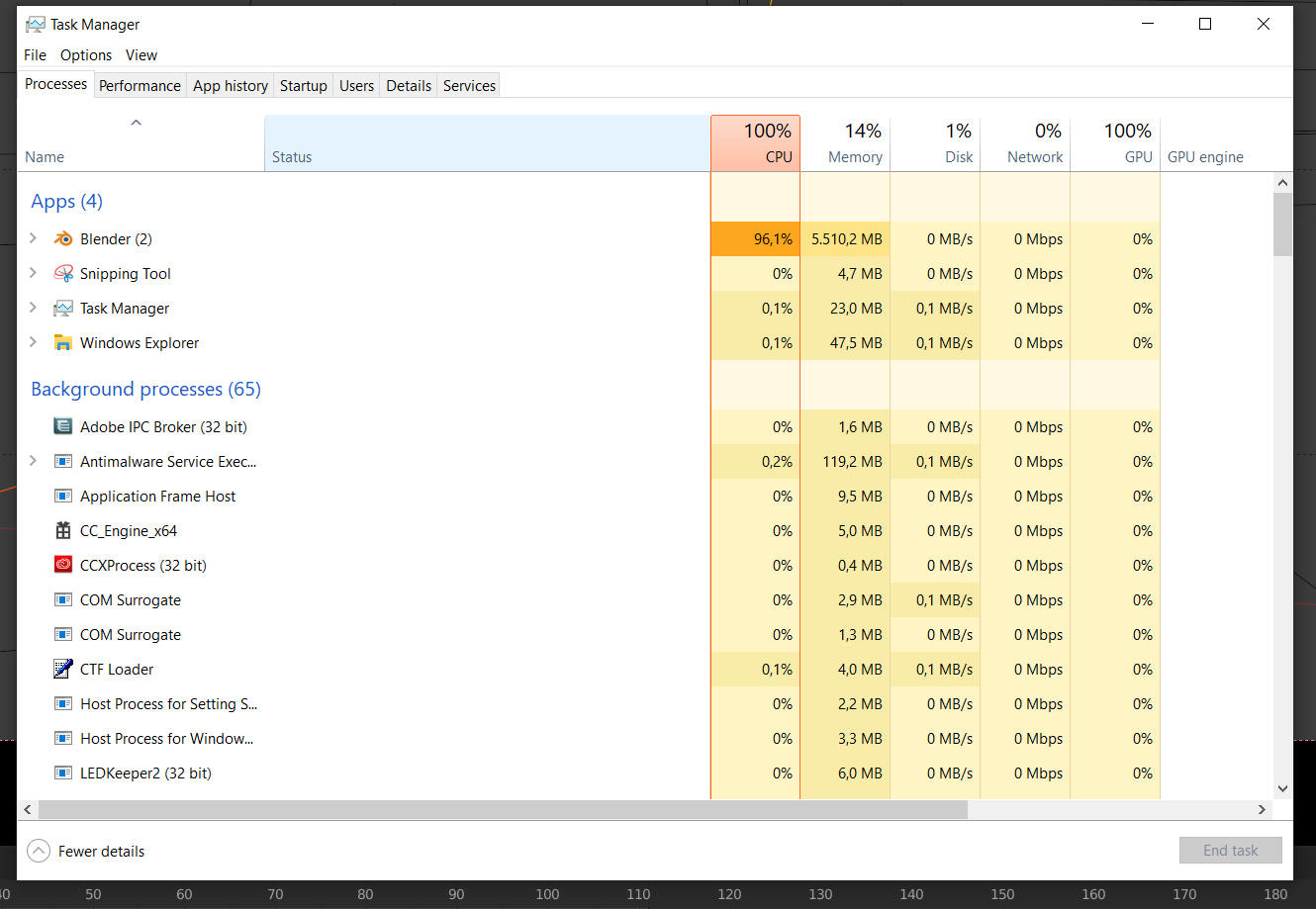Expand the Blender (2) process group
The width and height of the screenshot is (1316, 909).
coord(33,238)
